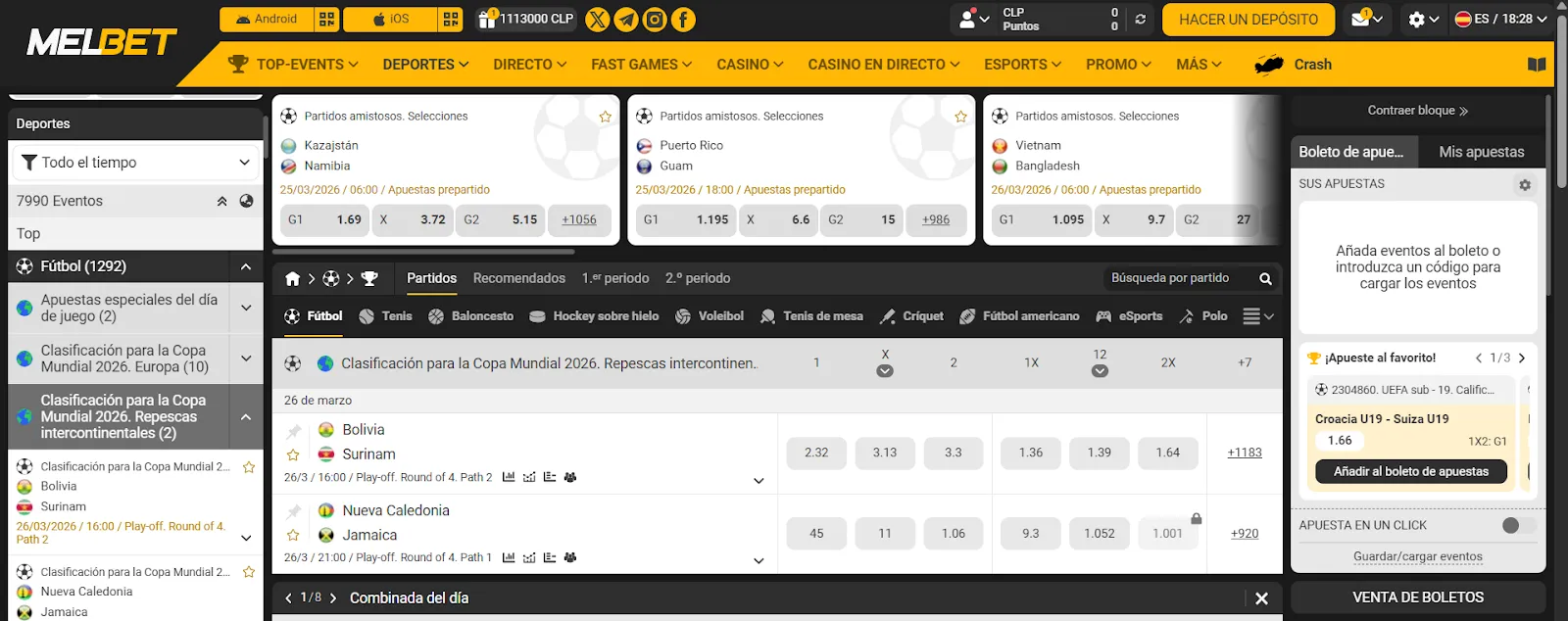Open the X (Twitter) social link
The image size is (1568, 621).
point(597,19)
